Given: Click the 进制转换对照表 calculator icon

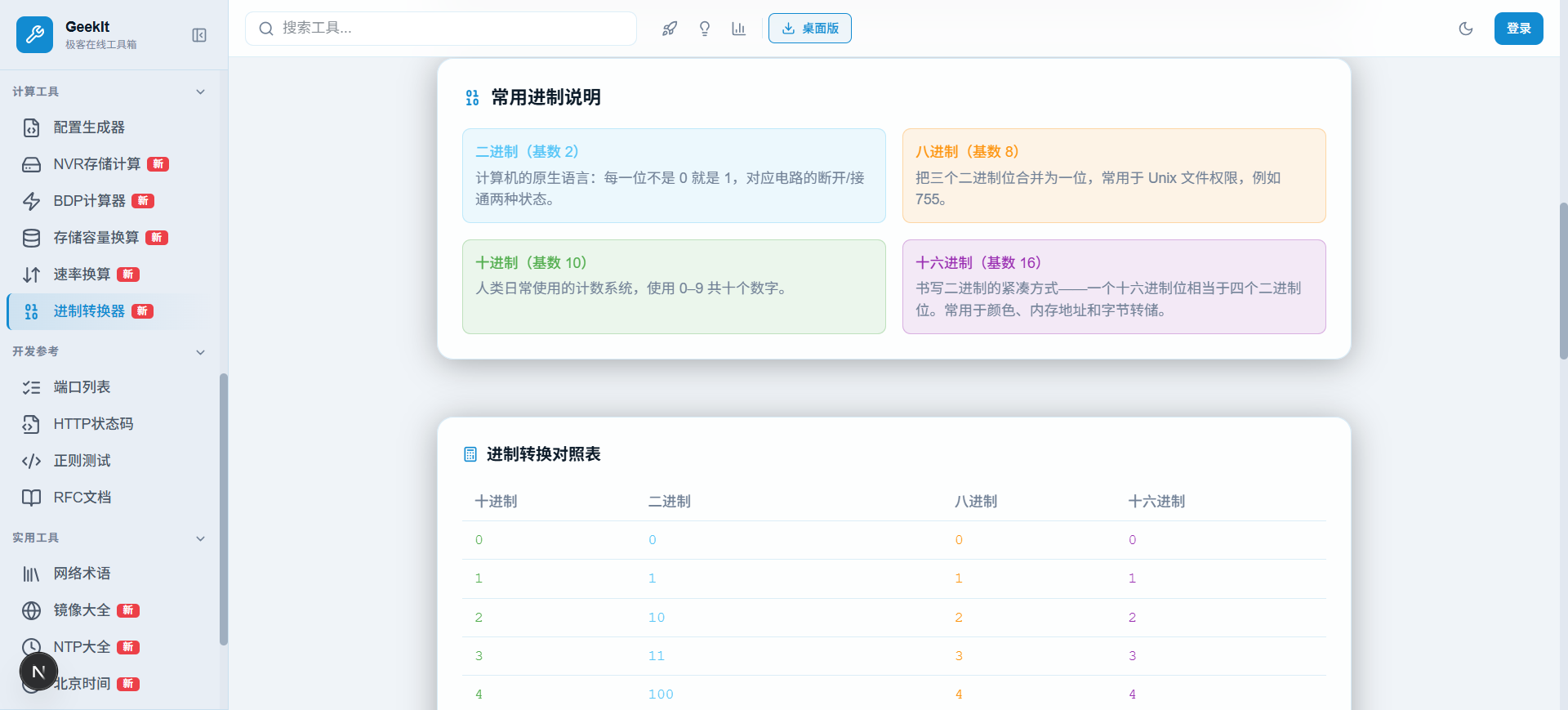Looking at the screenshot, I should click(470, 455).
